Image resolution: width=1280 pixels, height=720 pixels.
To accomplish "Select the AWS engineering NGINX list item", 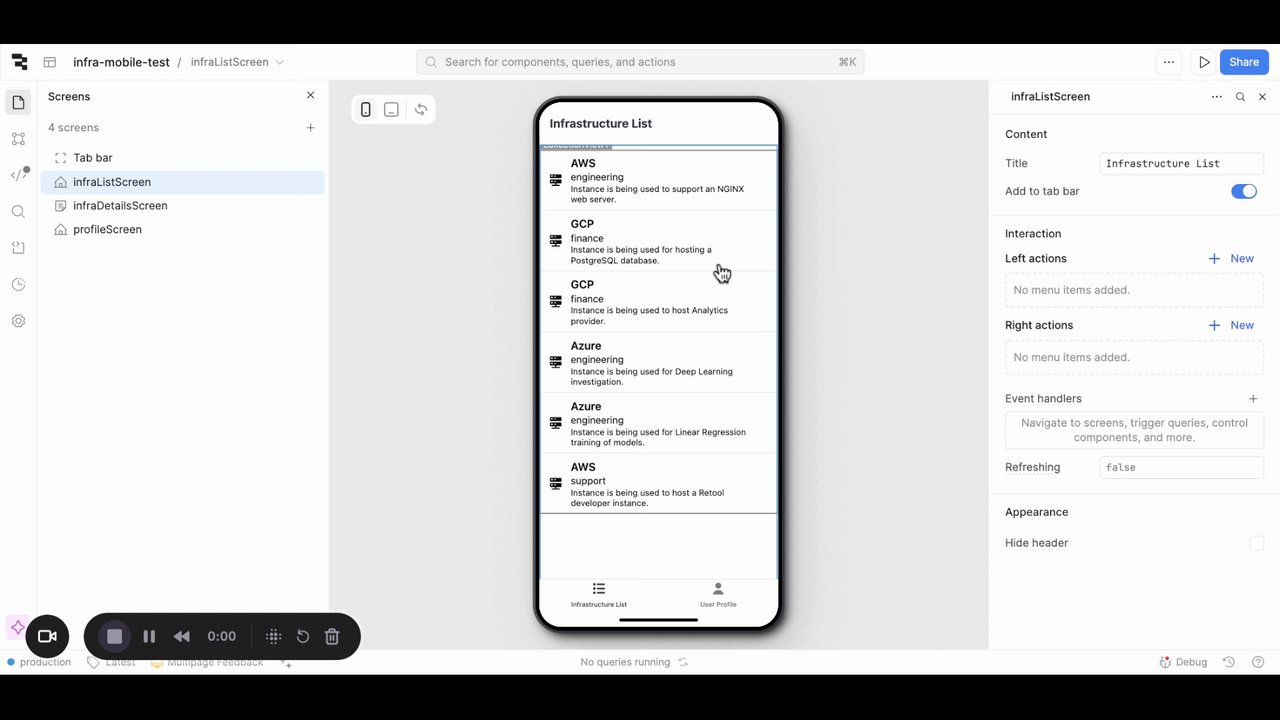I will tap(658, 181).
